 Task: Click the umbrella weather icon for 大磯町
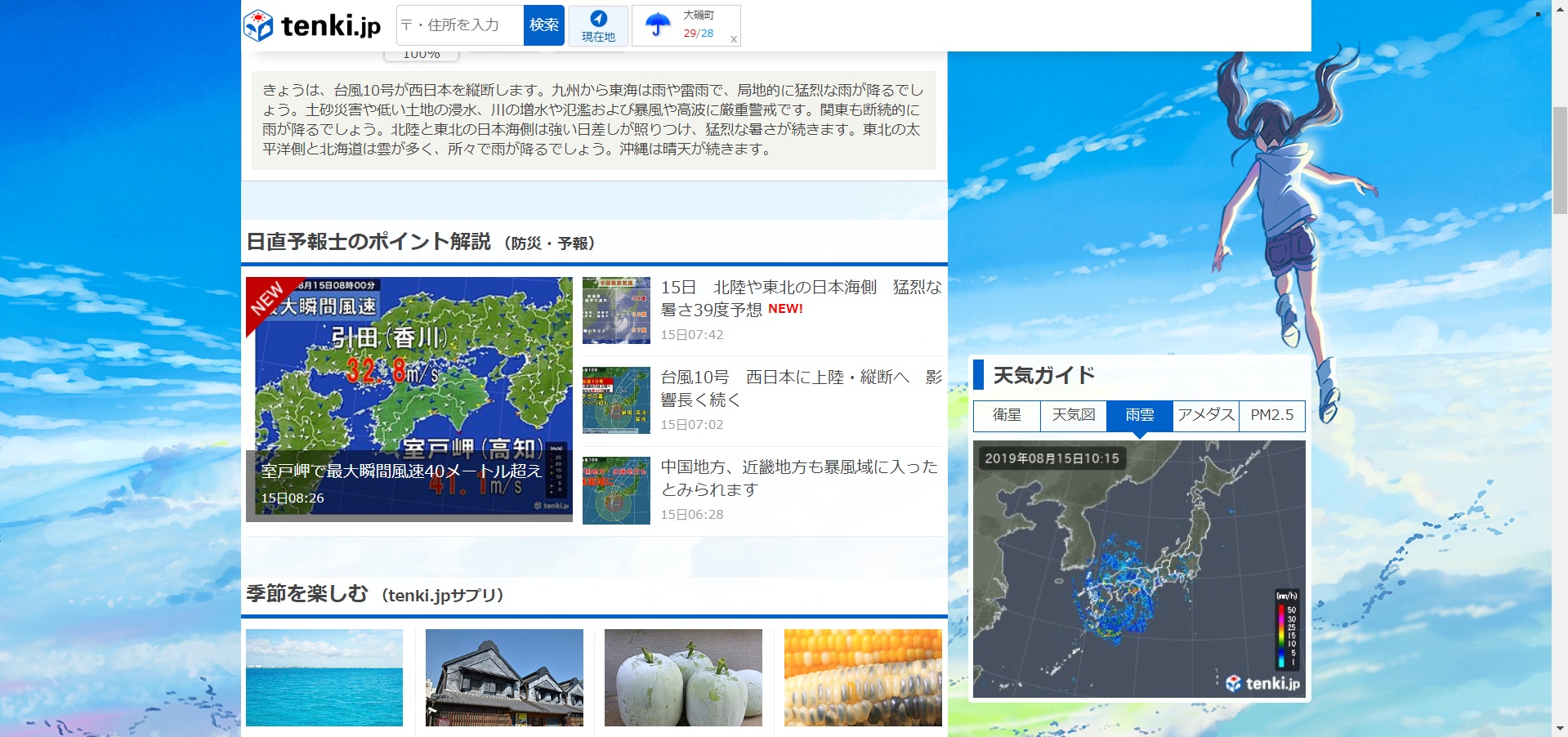point(658,25)
